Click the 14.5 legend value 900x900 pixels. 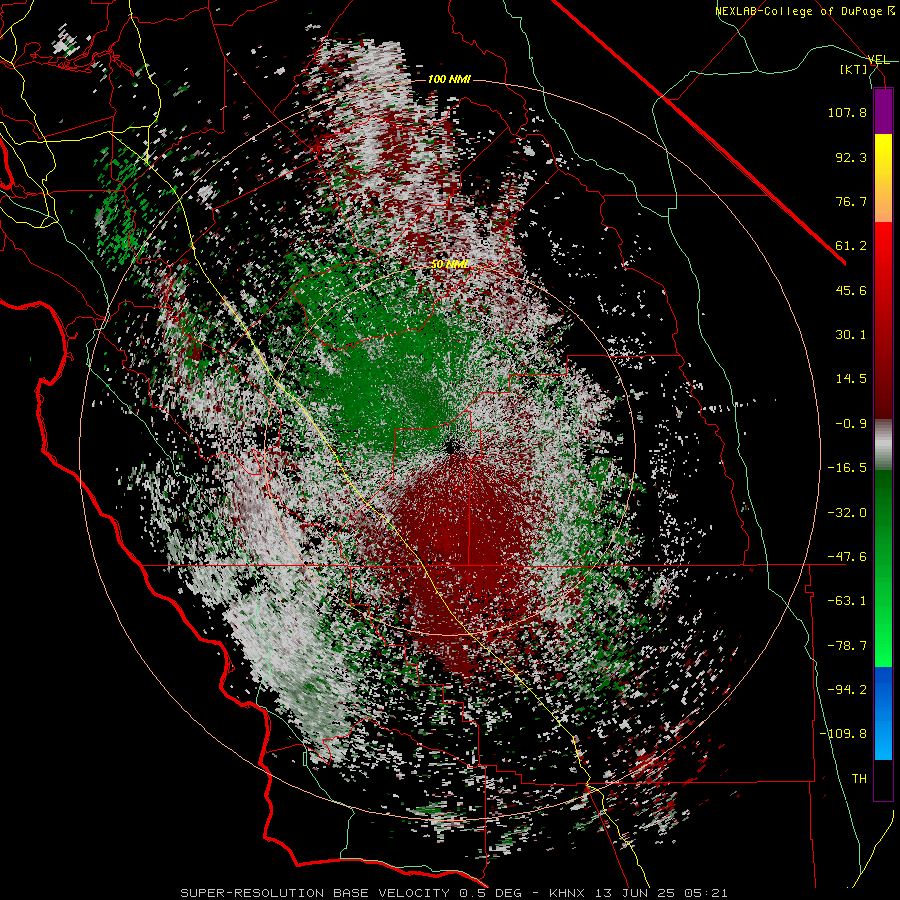coord(851,379)
